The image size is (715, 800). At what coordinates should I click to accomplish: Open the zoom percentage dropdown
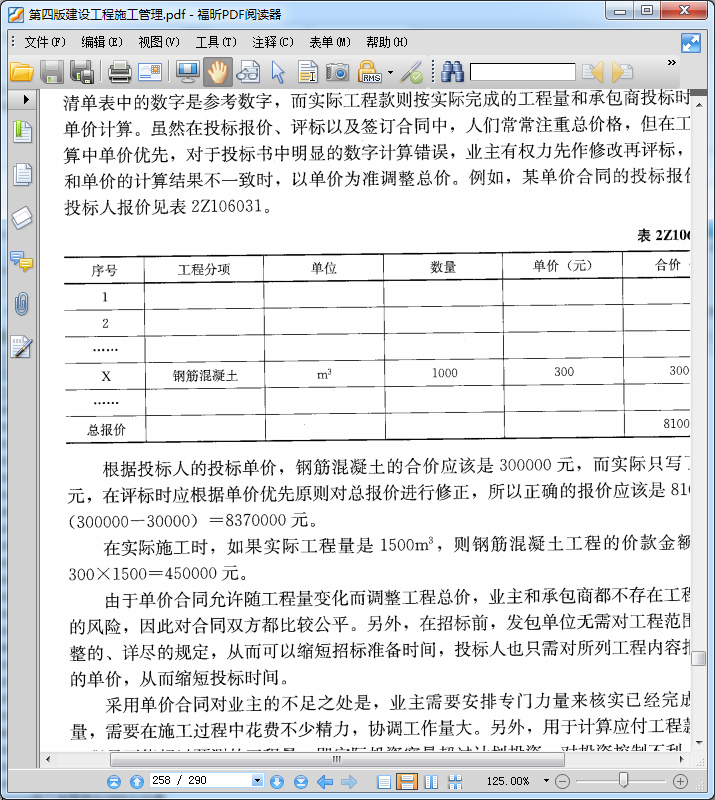(546, 781)
